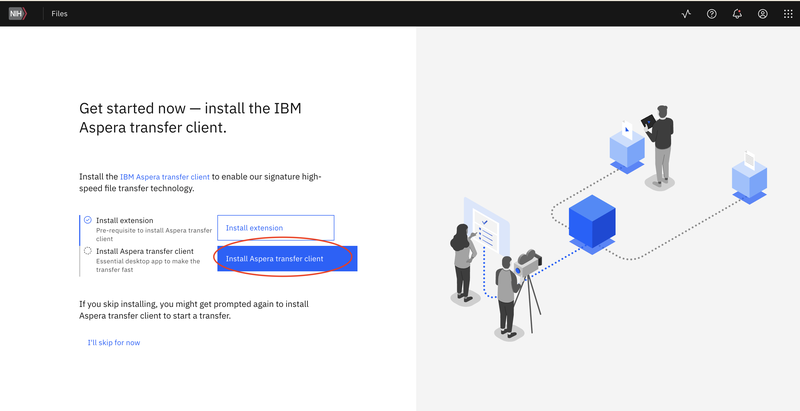Image resolution: width=800 pixels, height=411 pixels.
Task: Click the Install Aspera transfer client step title
Action: (x=145, y=251)
